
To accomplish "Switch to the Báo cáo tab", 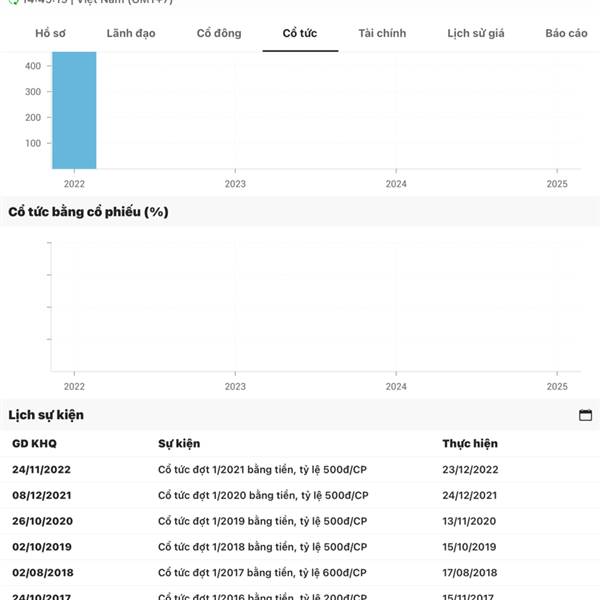I will pyautogui.click(x=566, y=33).
